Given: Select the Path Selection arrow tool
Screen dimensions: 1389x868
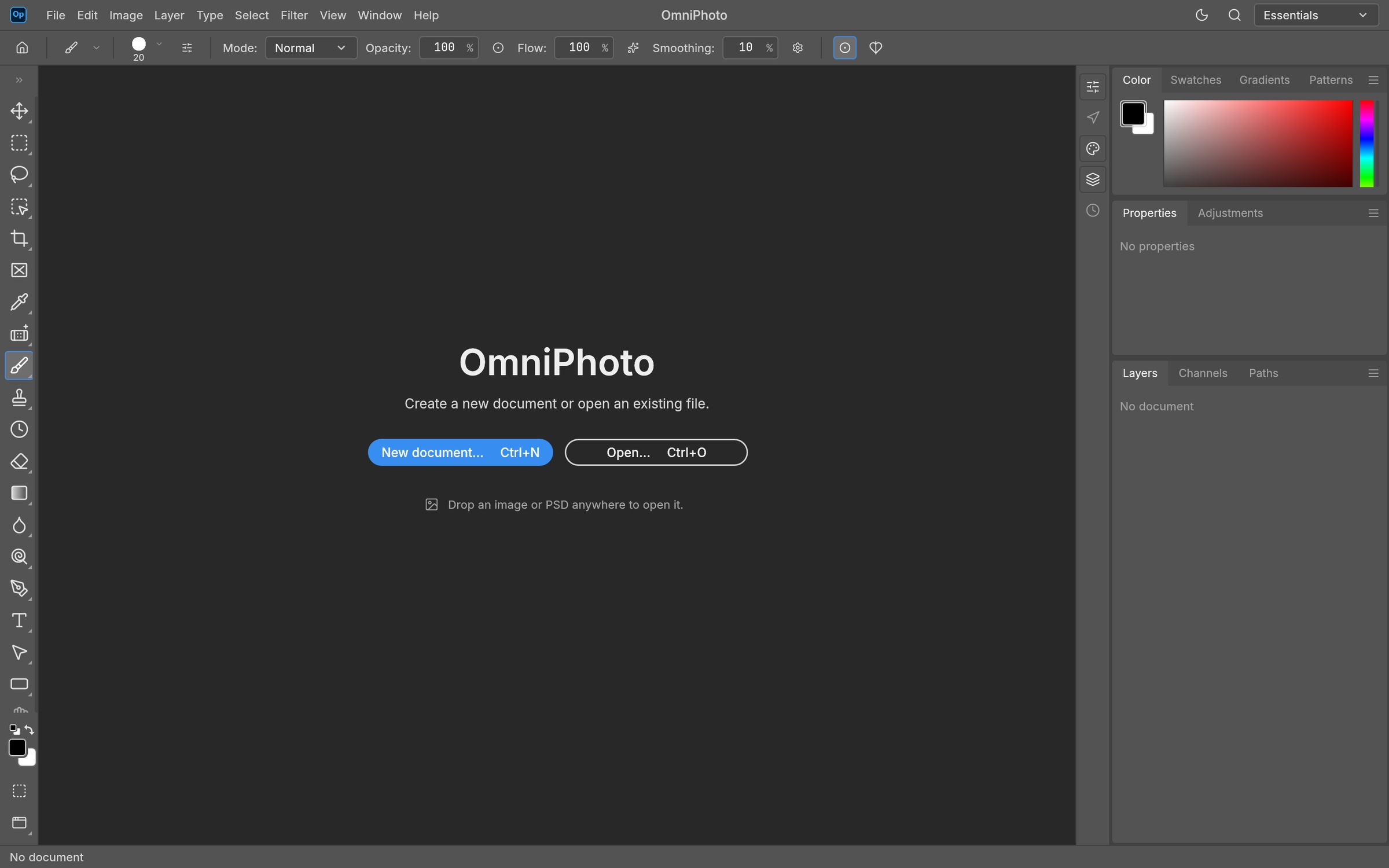Looking at the screenshot, I should [x=19, y=652].
